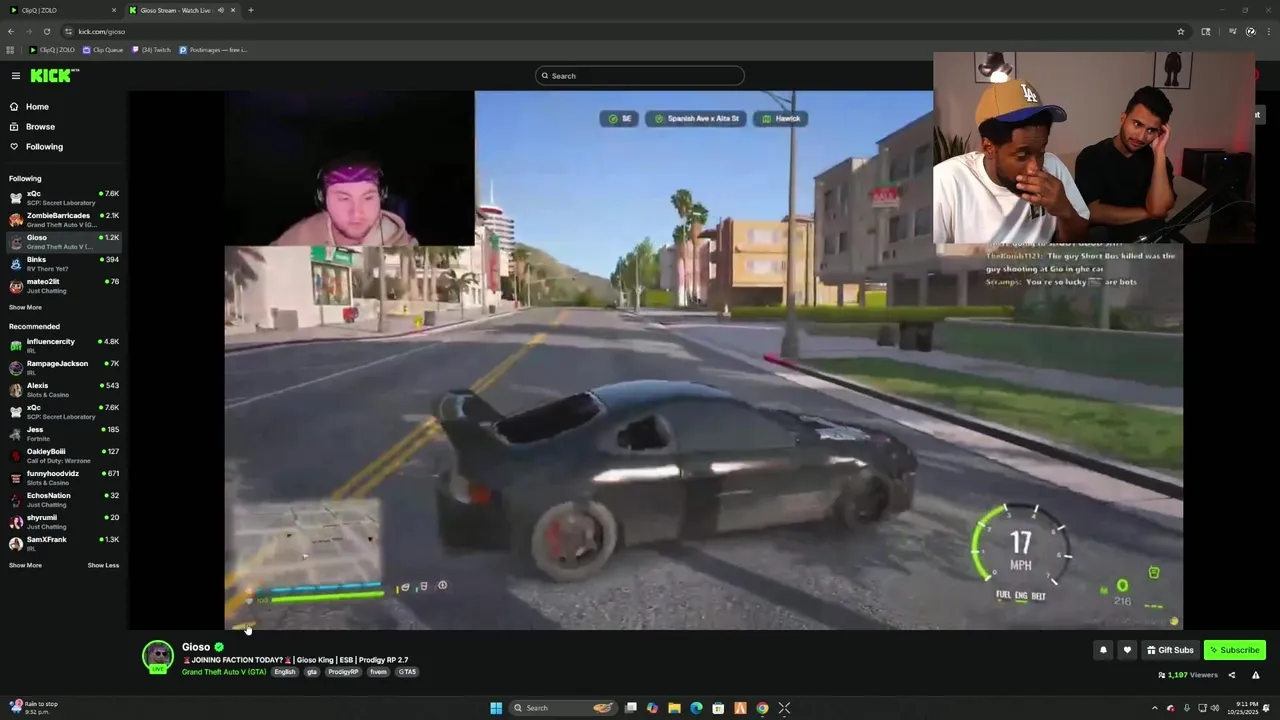The height and width of the screenshot is (720, 1280).
Task: Click the fivem tag
Action: point(378,672)
